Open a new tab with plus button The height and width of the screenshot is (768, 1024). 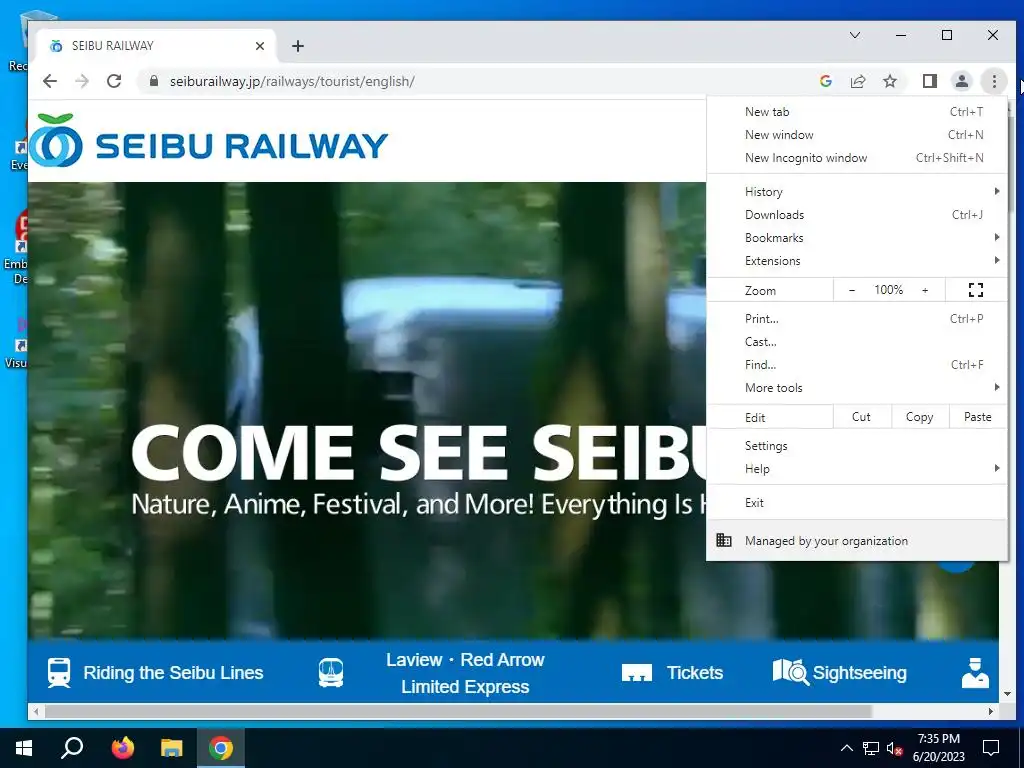pos(298,46)
